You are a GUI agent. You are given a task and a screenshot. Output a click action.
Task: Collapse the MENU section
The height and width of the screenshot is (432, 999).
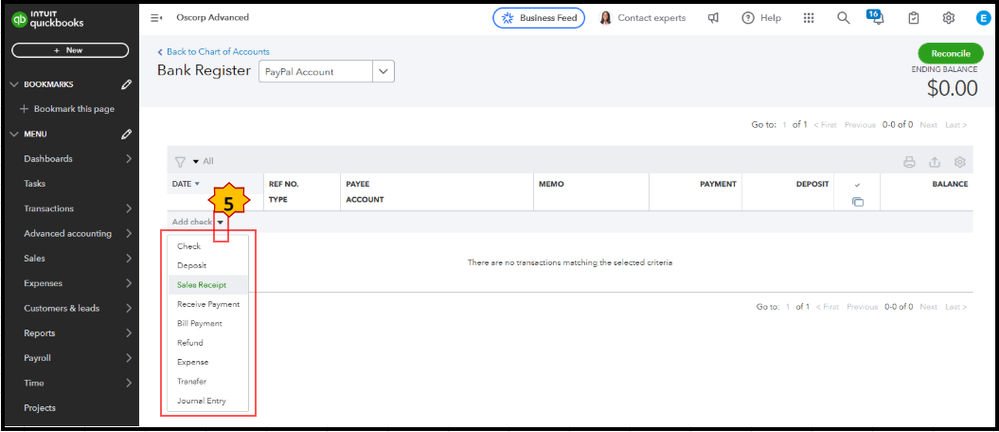pyautogui.click(x=15, y=134)
